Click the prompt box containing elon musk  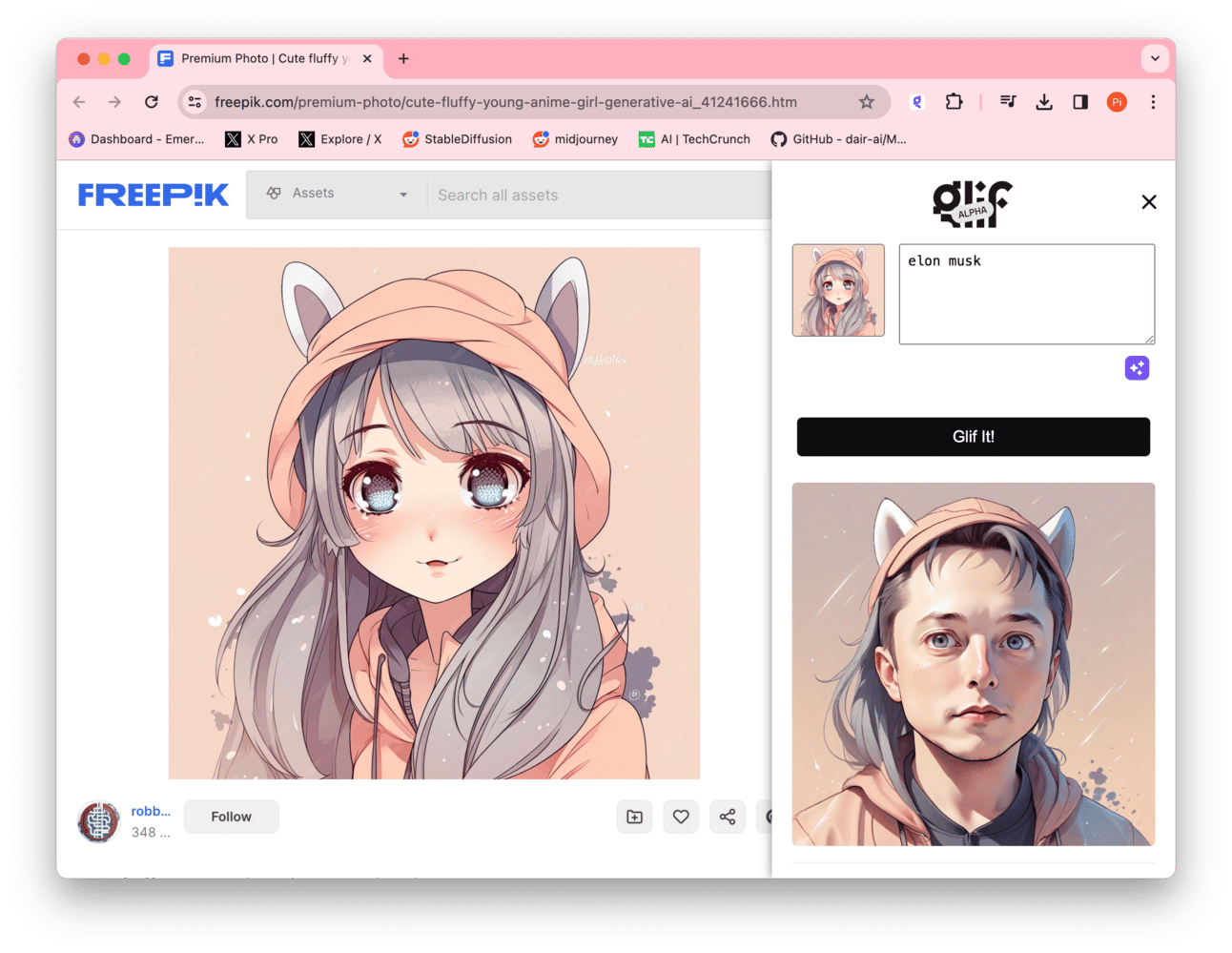(1026, 294)
